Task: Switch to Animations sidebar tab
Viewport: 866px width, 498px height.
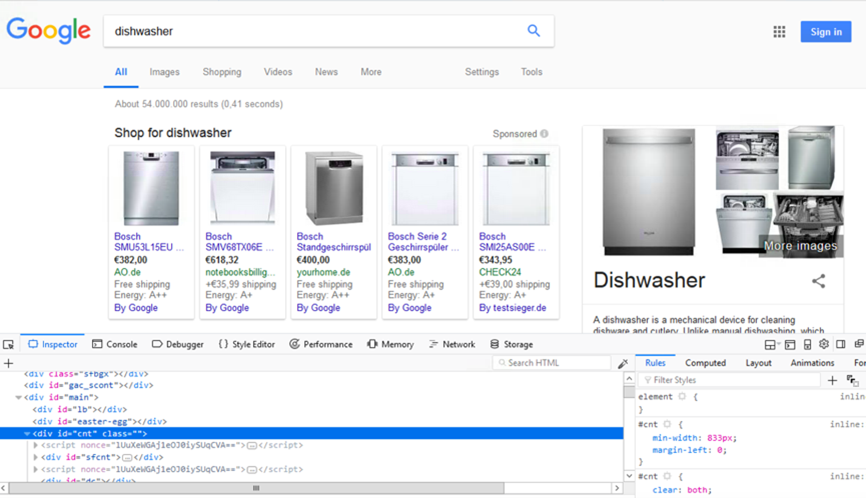Action: coord(812,363)
